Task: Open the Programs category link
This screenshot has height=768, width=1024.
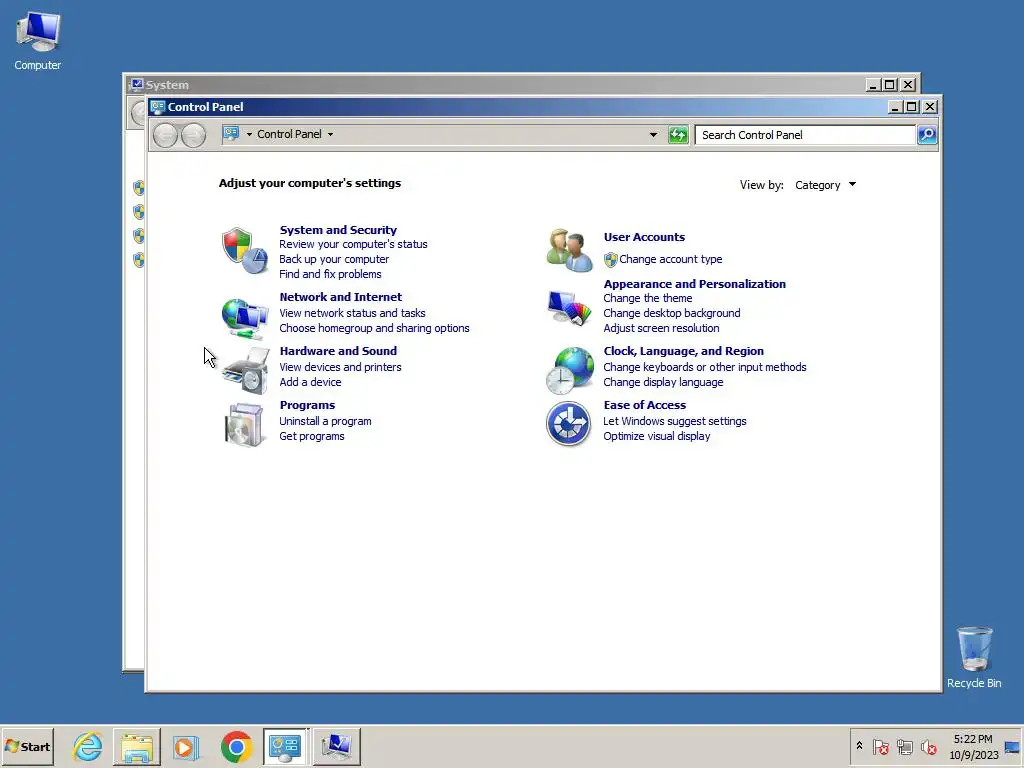Action: pos(307,405)
